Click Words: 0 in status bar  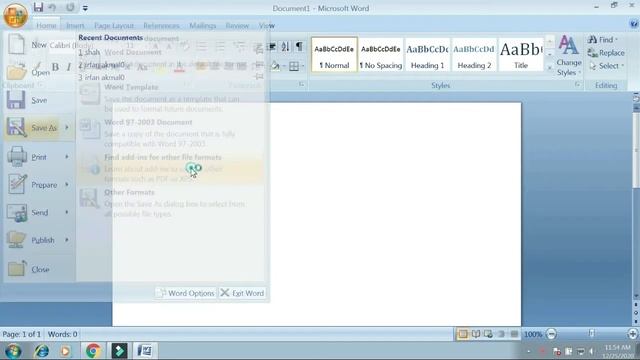pyautogui.click(x=62, y=334)
